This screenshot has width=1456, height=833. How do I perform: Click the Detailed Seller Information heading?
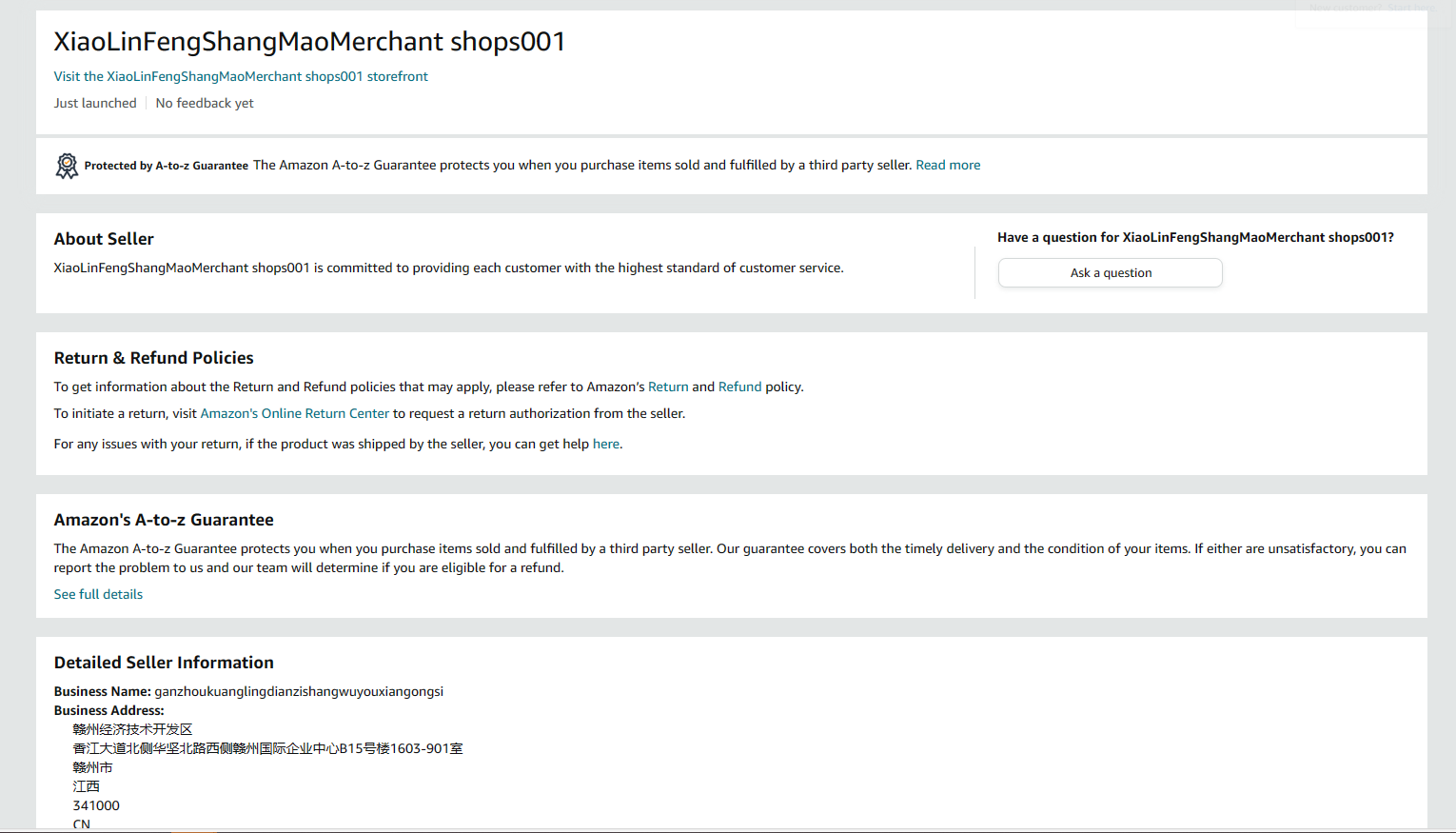coord(164,663)
